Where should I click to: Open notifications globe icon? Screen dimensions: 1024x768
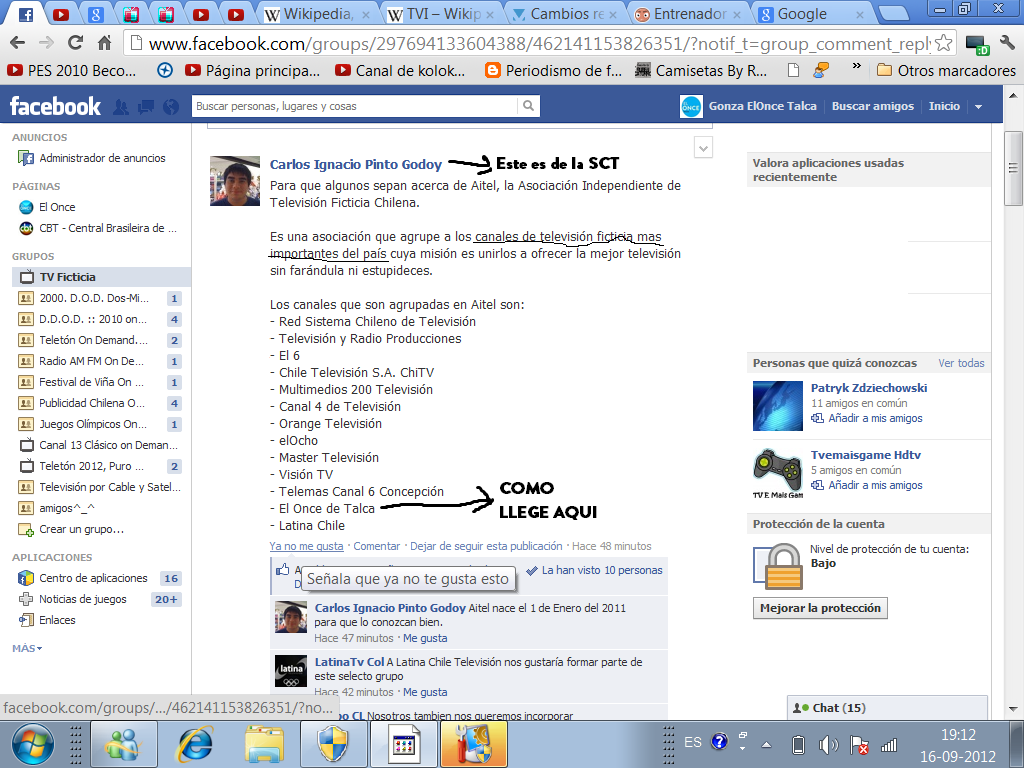click(x=170, y=106)
